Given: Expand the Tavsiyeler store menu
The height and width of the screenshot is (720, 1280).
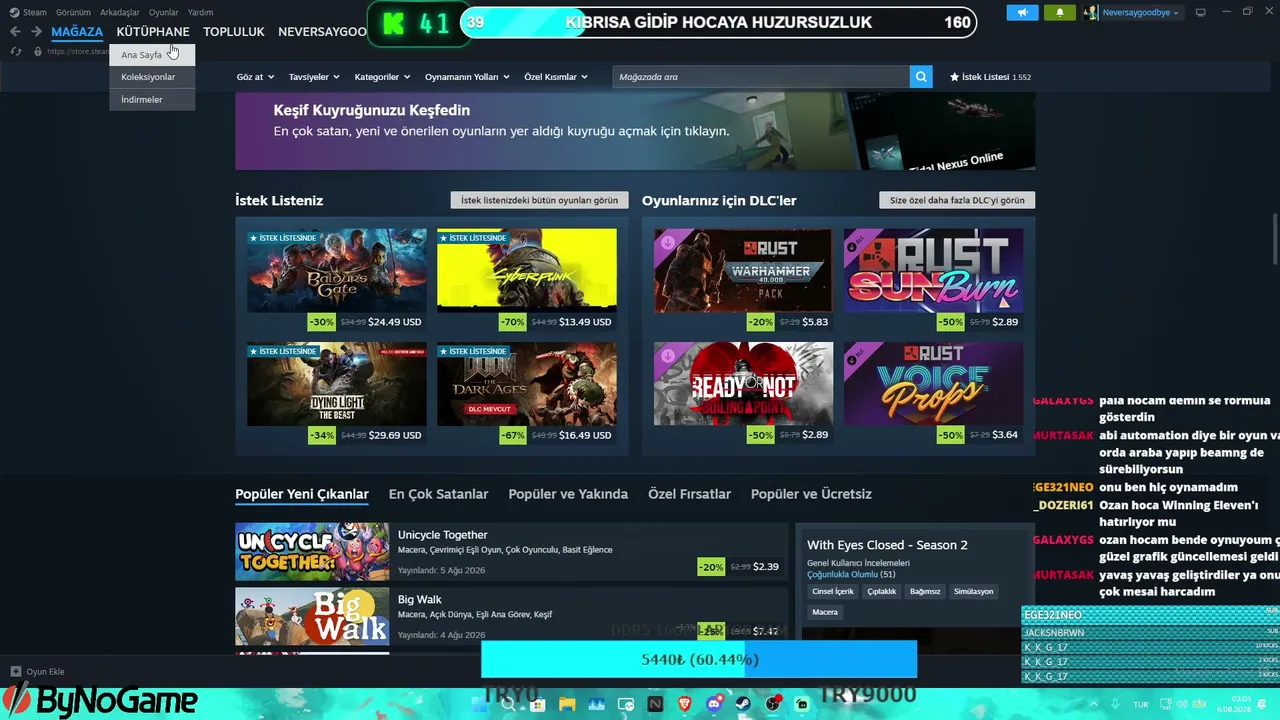Looking at the screenshot, I should [x=314, y=77].
